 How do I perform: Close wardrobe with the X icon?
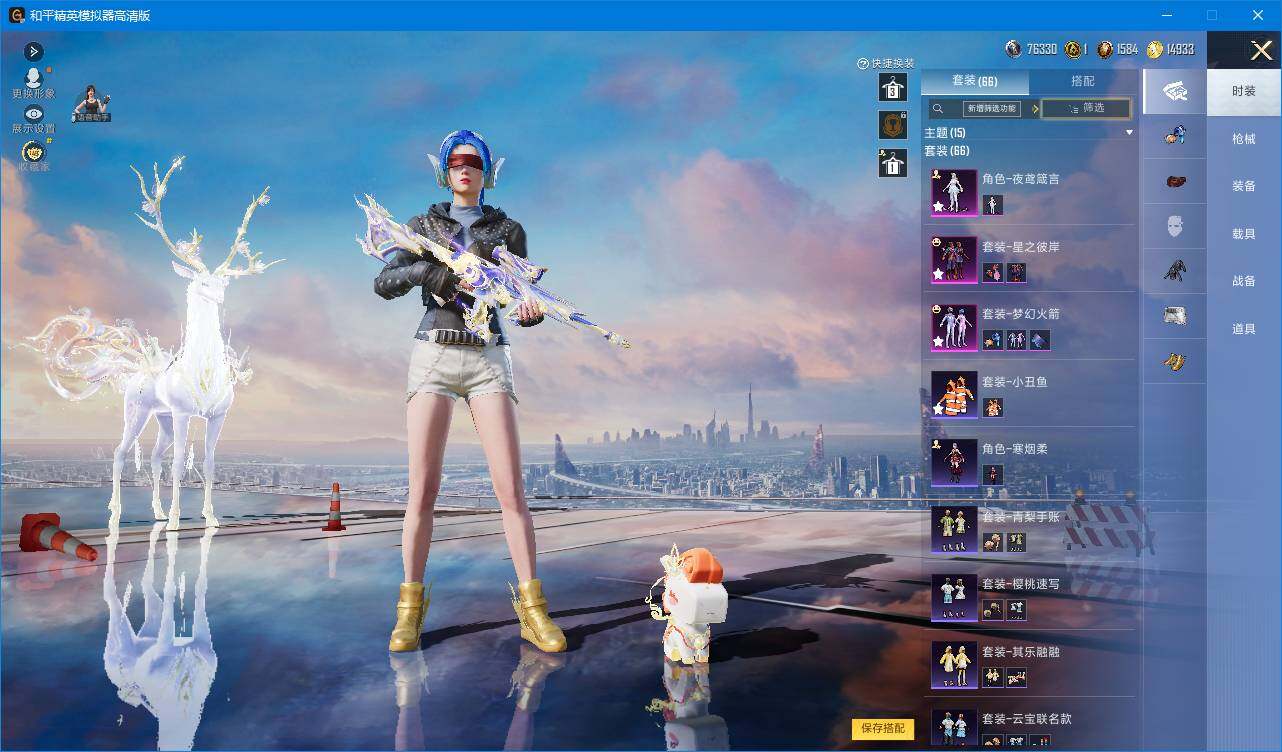pyautogui.click(x=1261, y=49)
